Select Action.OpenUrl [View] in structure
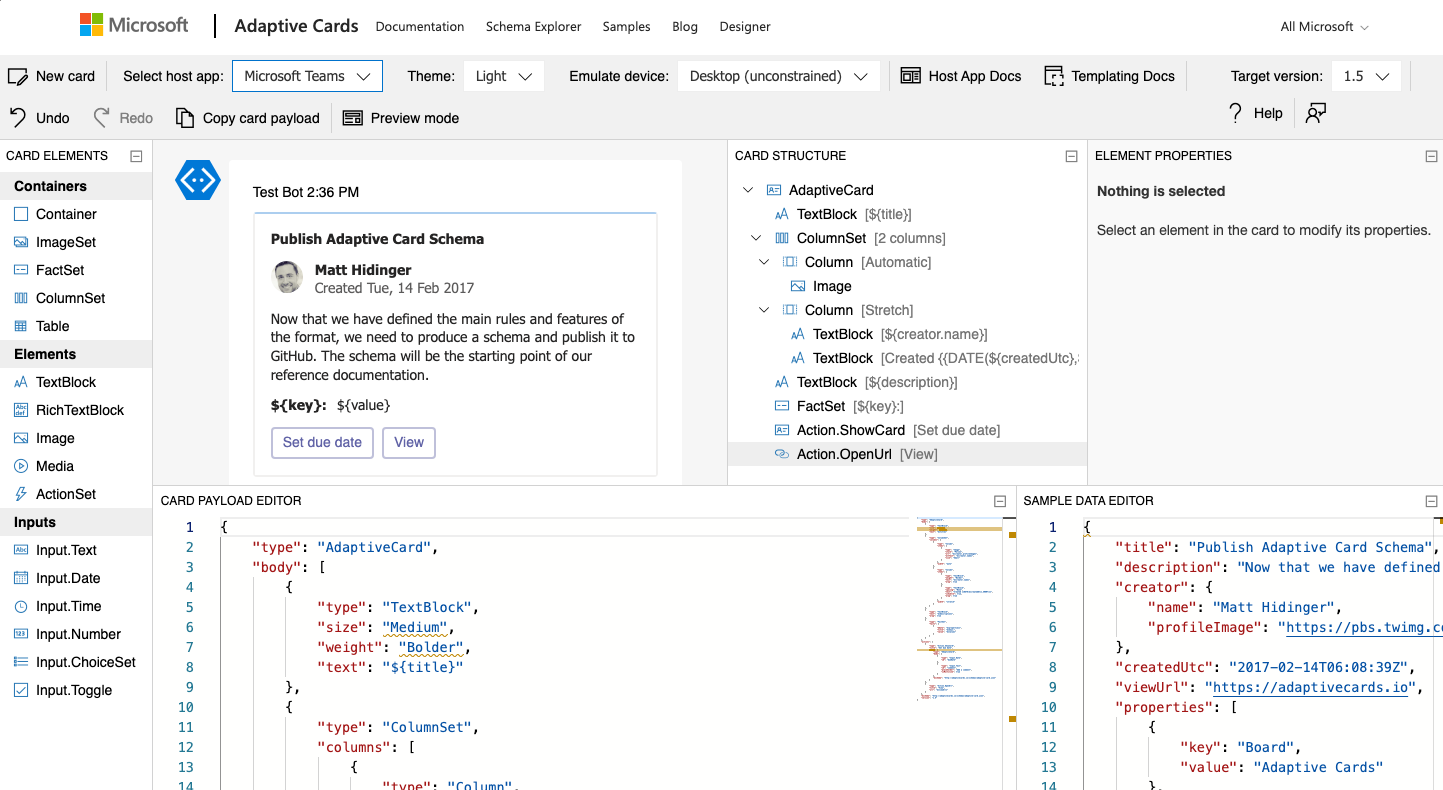 pyautogui.click(x=907, y=454)
